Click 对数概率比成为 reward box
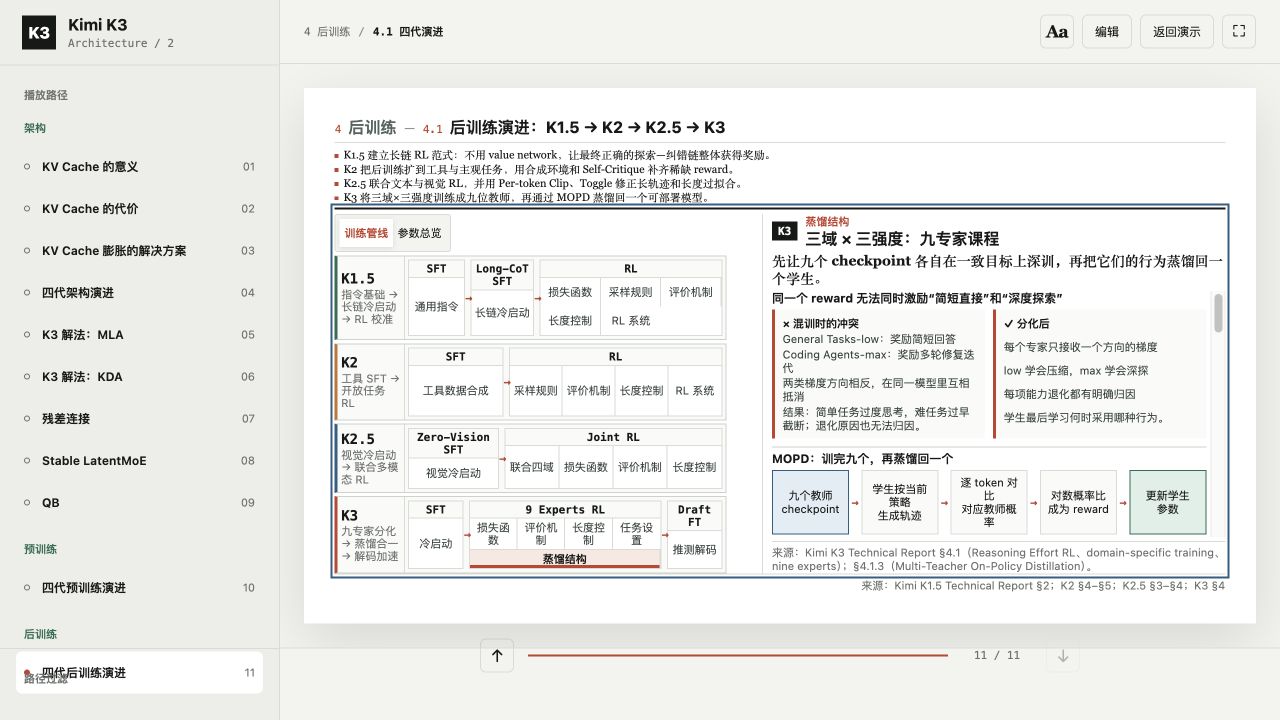 [x=1078, y=502]
